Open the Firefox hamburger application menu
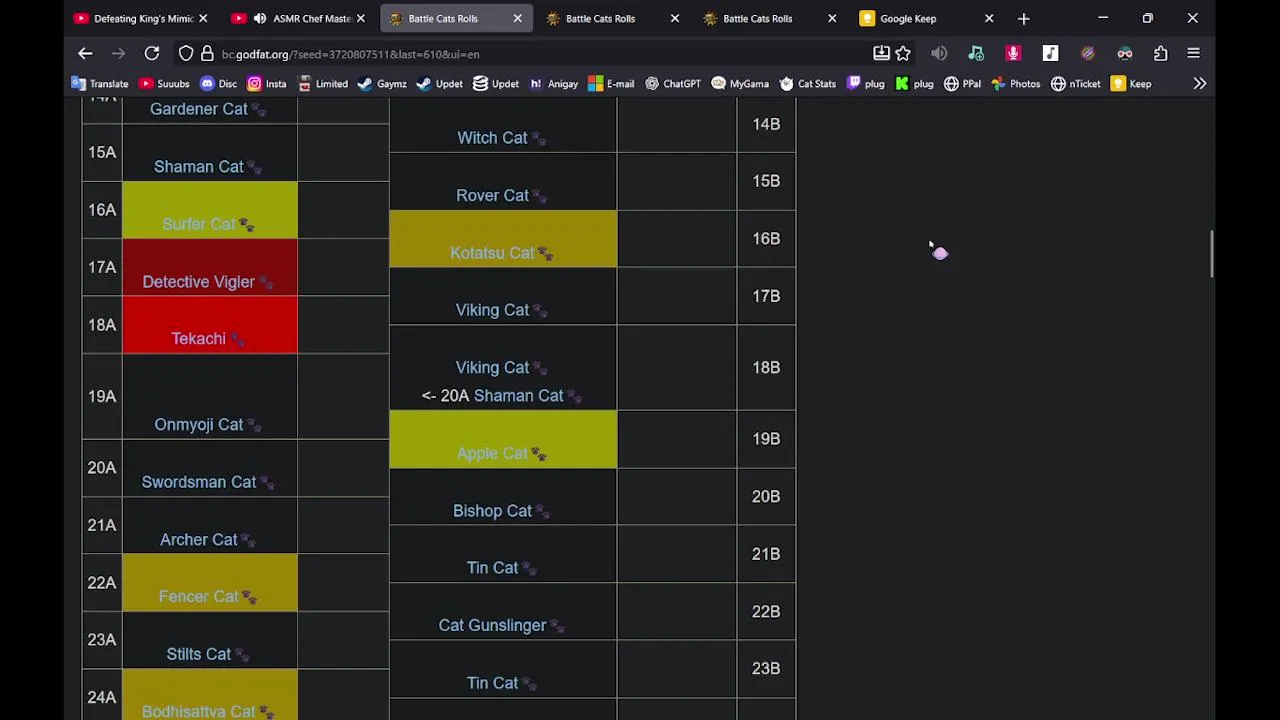Viewport: 1280px width, 720px height. 1193,54
